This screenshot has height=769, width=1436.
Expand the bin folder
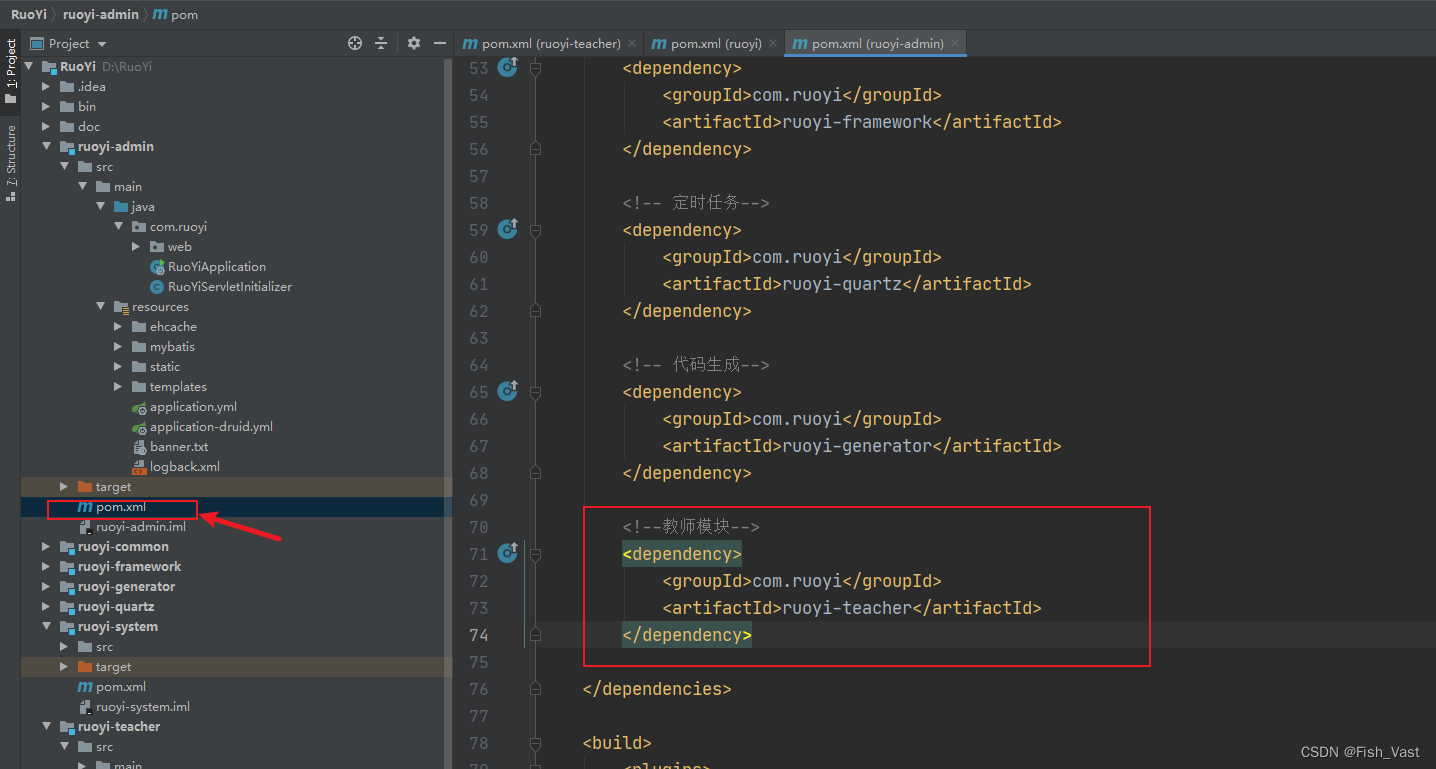click(x=46, y=107)
